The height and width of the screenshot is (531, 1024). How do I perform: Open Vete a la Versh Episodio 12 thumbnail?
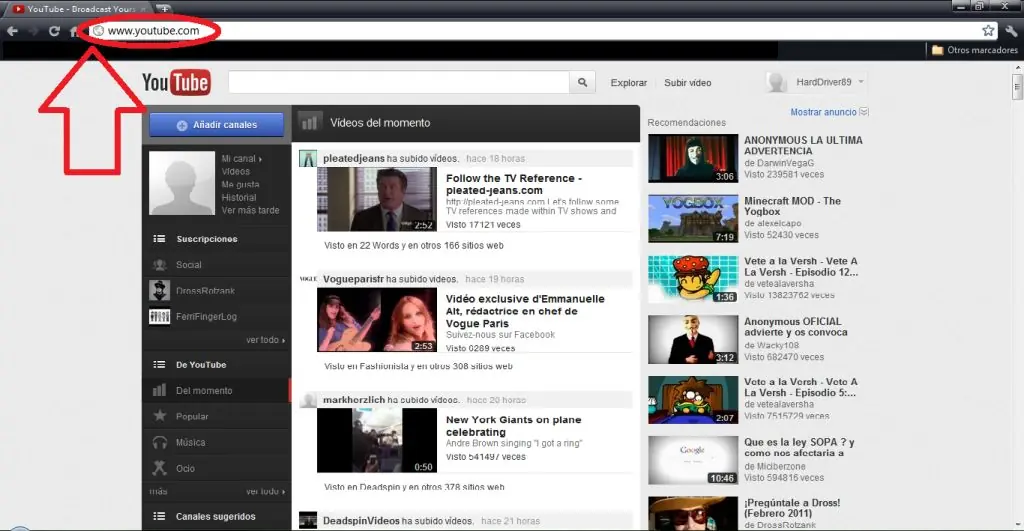[x=693, y=280]
